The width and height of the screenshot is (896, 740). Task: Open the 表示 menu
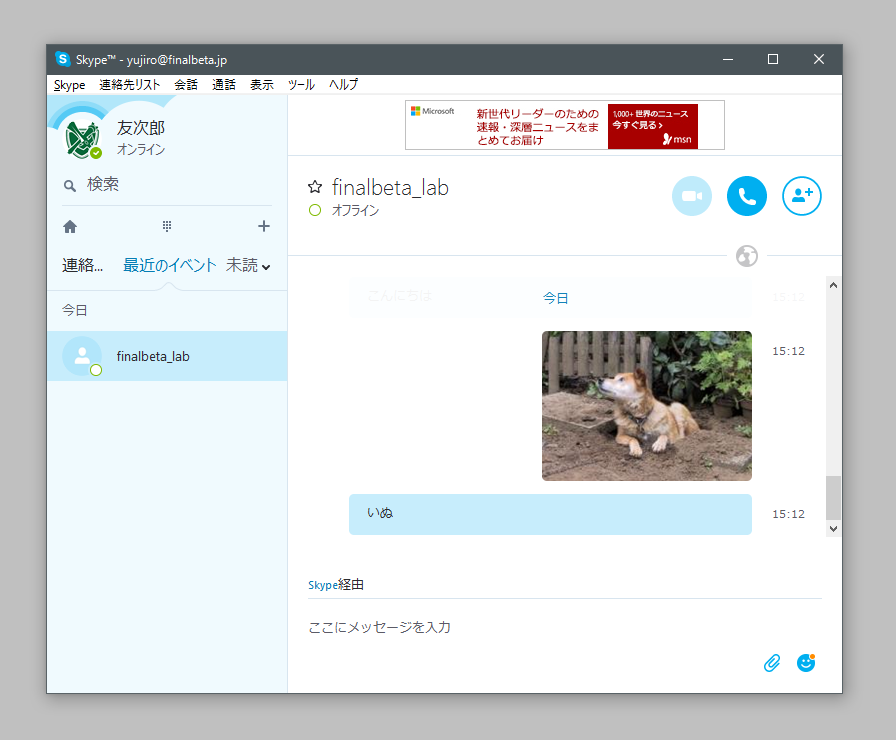click(262, 85)
